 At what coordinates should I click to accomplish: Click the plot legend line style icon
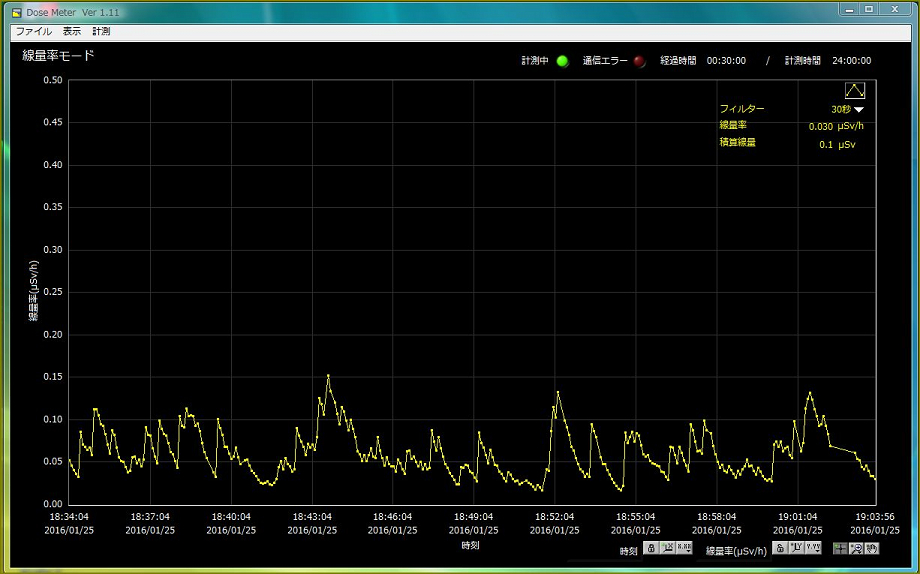pyautogui.click(x=854, y=90)
